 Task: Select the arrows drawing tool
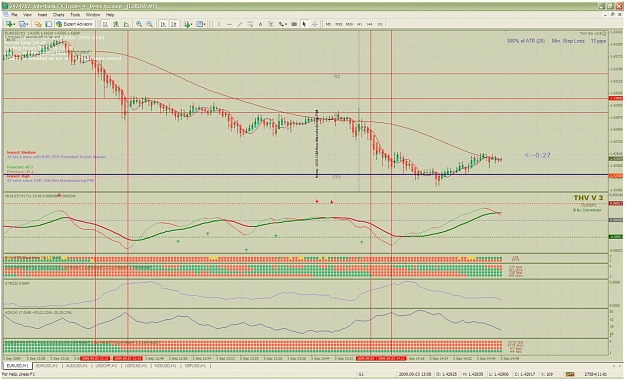pyautogui.click(x=281, y=24)
